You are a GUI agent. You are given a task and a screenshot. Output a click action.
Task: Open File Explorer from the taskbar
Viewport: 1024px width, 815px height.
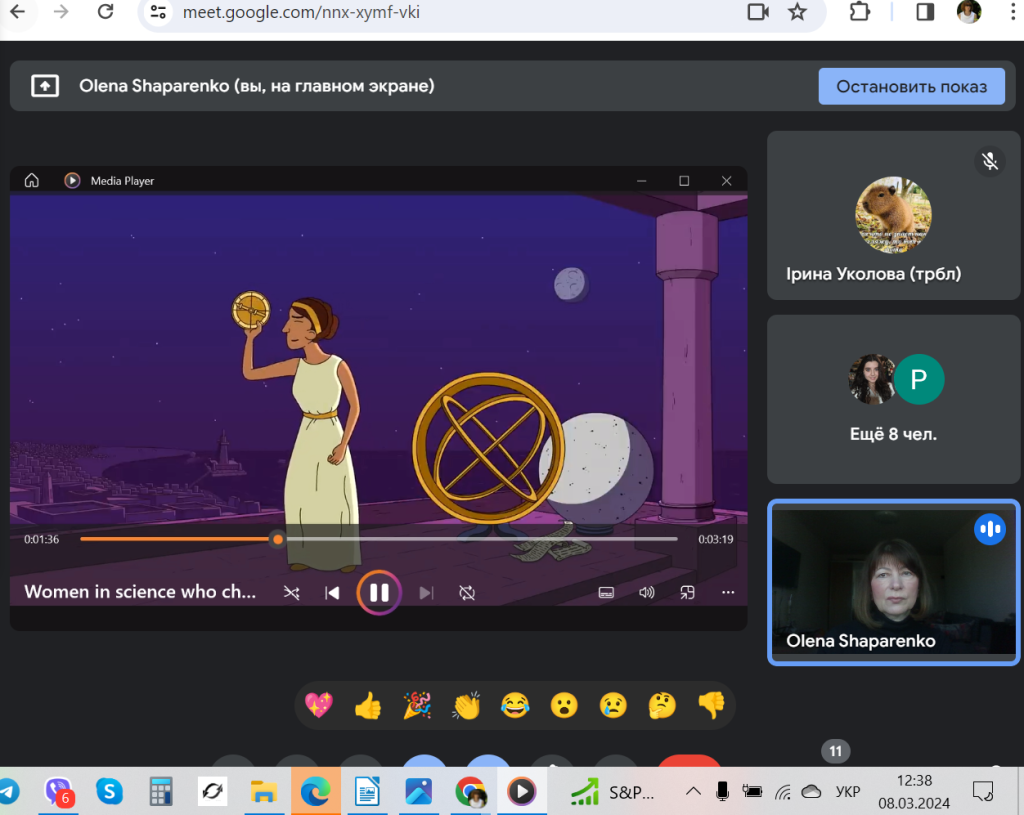tap(263, 791)
